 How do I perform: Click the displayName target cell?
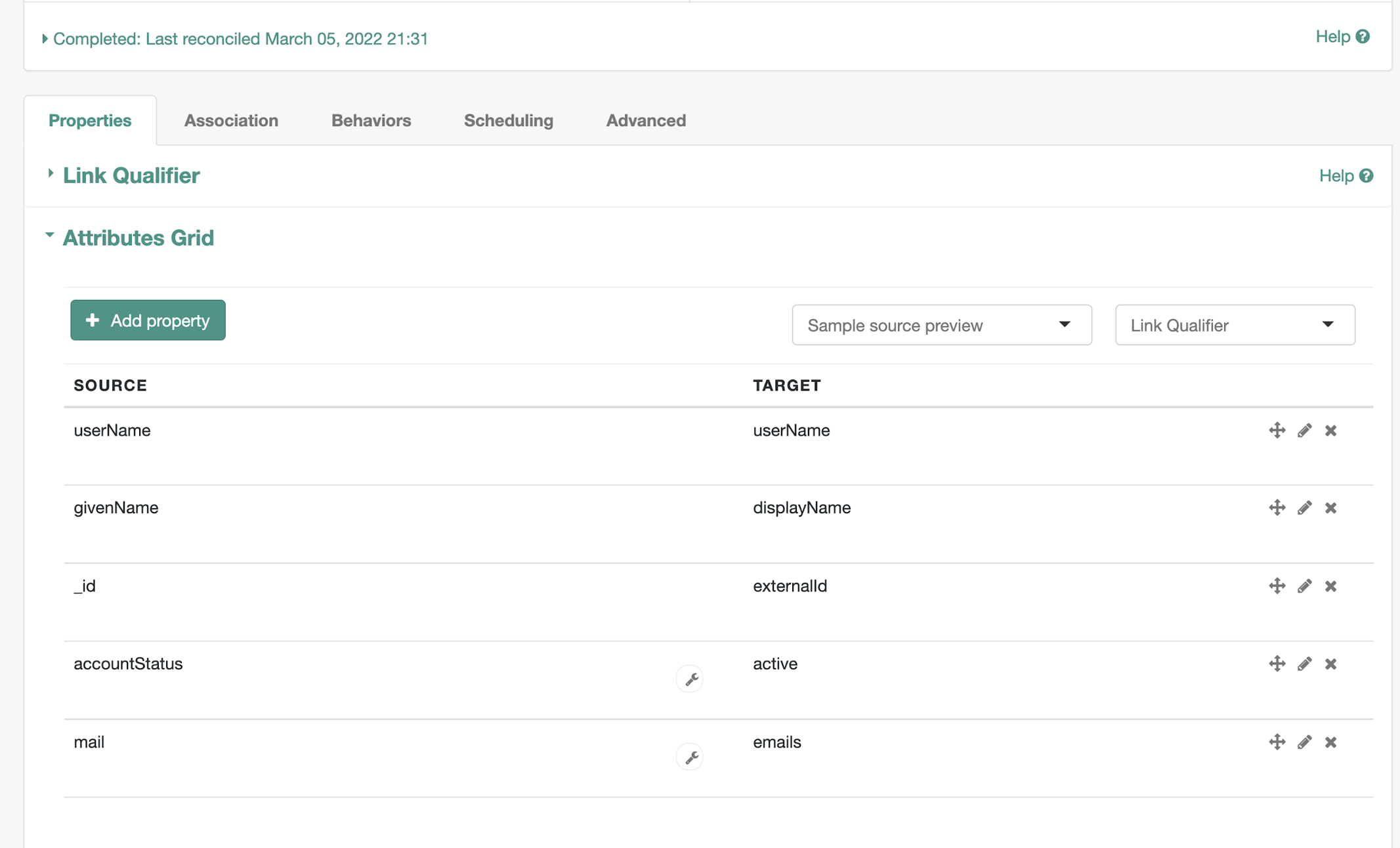click(x=801, y=508)
